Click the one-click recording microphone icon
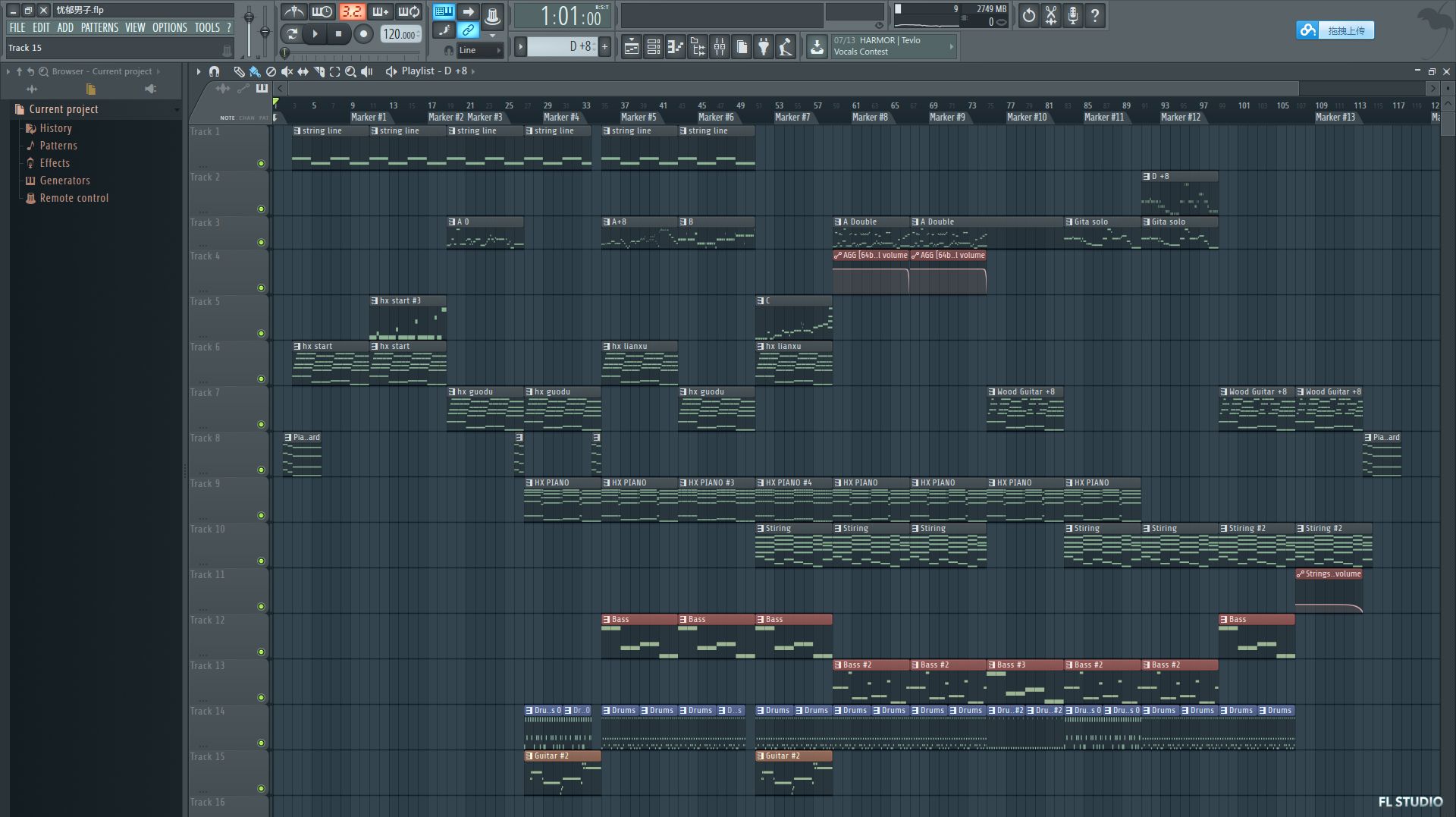Screen dimensions: 1456x817 click(1072, 15)
